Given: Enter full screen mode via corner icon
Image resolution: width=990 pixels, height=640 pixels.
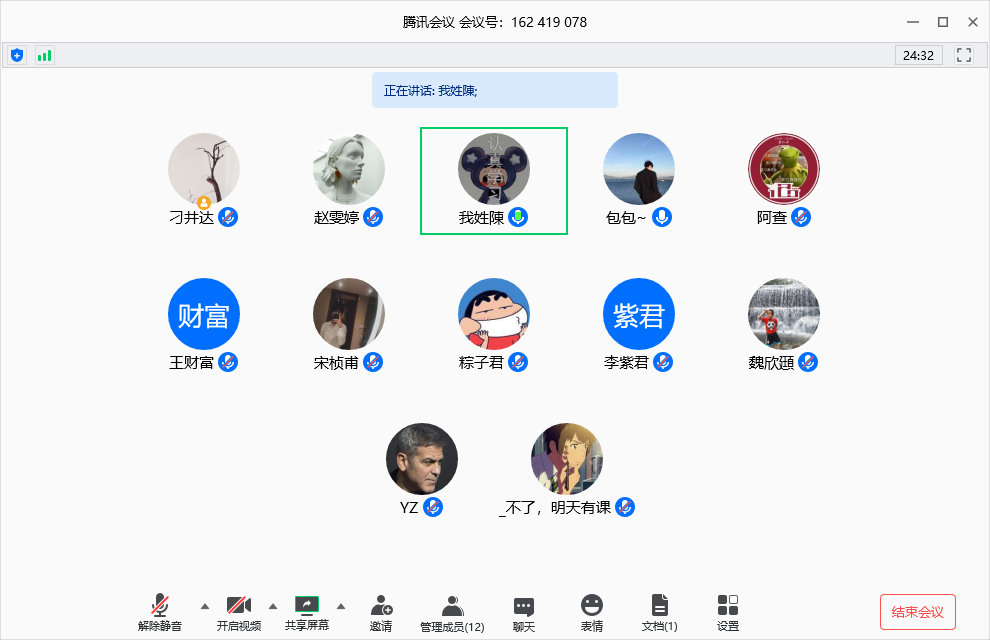Looking at the screenshot, I should 964,56.
